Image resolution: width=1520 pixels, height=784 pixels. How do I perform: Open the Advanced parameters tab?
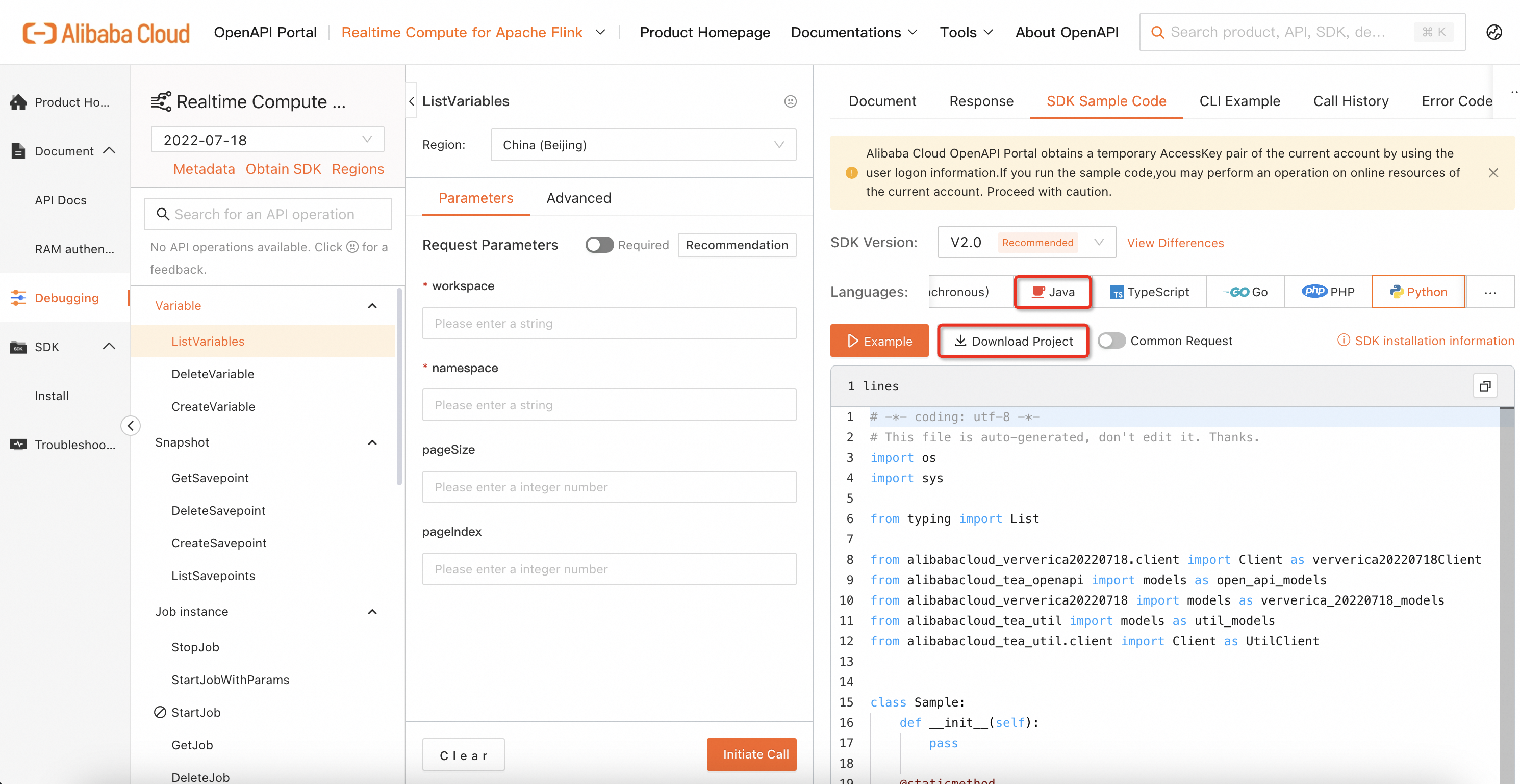[x=578, y=198]
